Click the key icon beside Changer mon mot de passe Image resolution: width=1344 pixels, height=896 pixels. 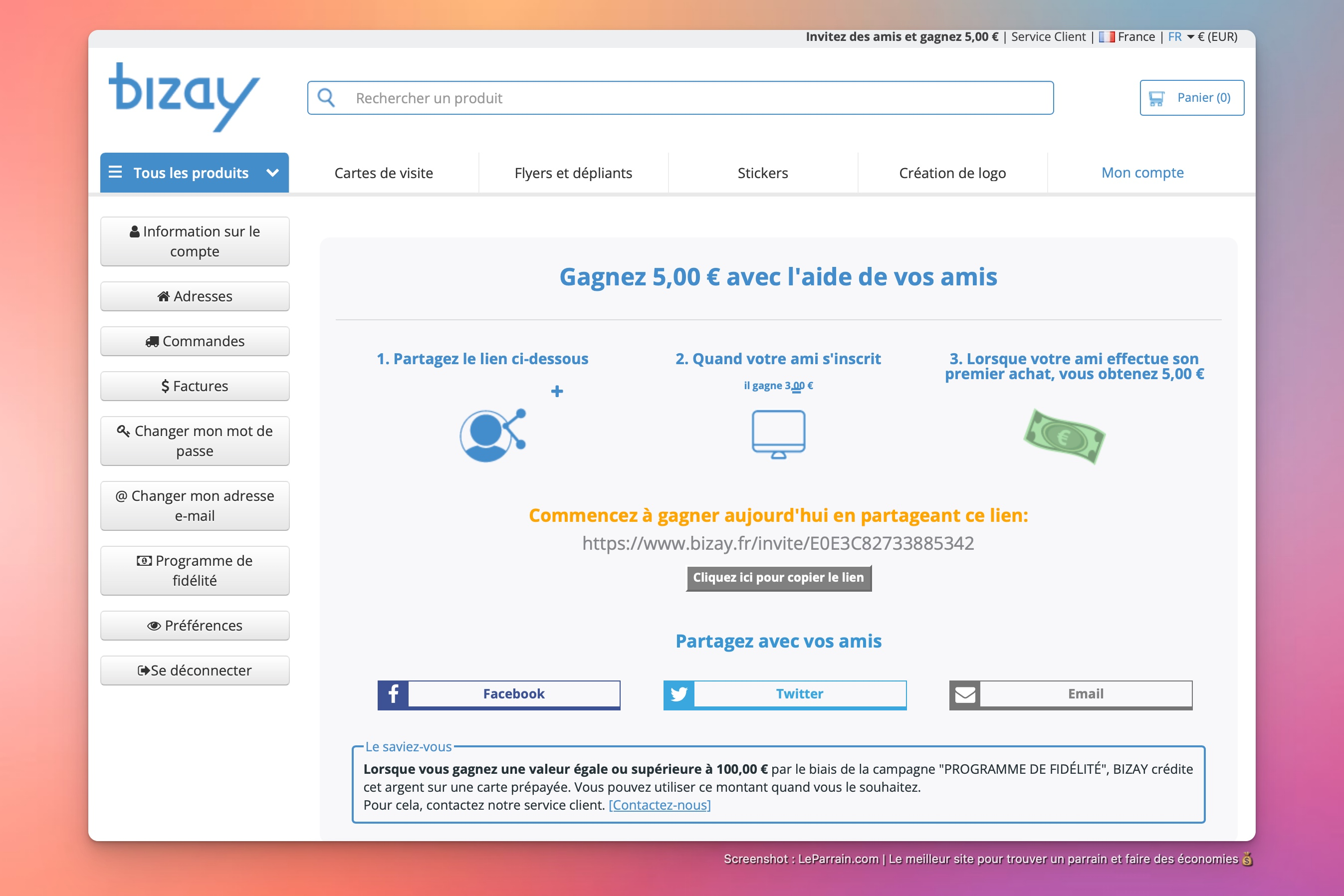pos(123,432)
